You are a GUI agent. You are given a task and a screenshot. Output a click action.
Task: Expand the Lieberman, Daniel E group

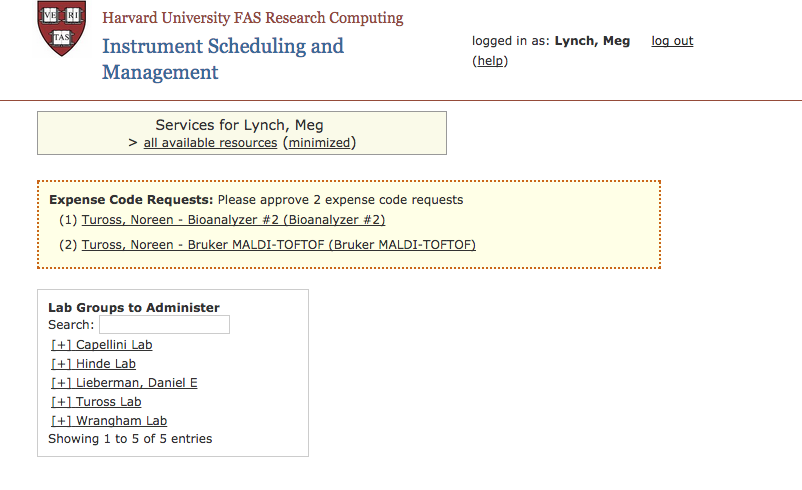point(124,383)
